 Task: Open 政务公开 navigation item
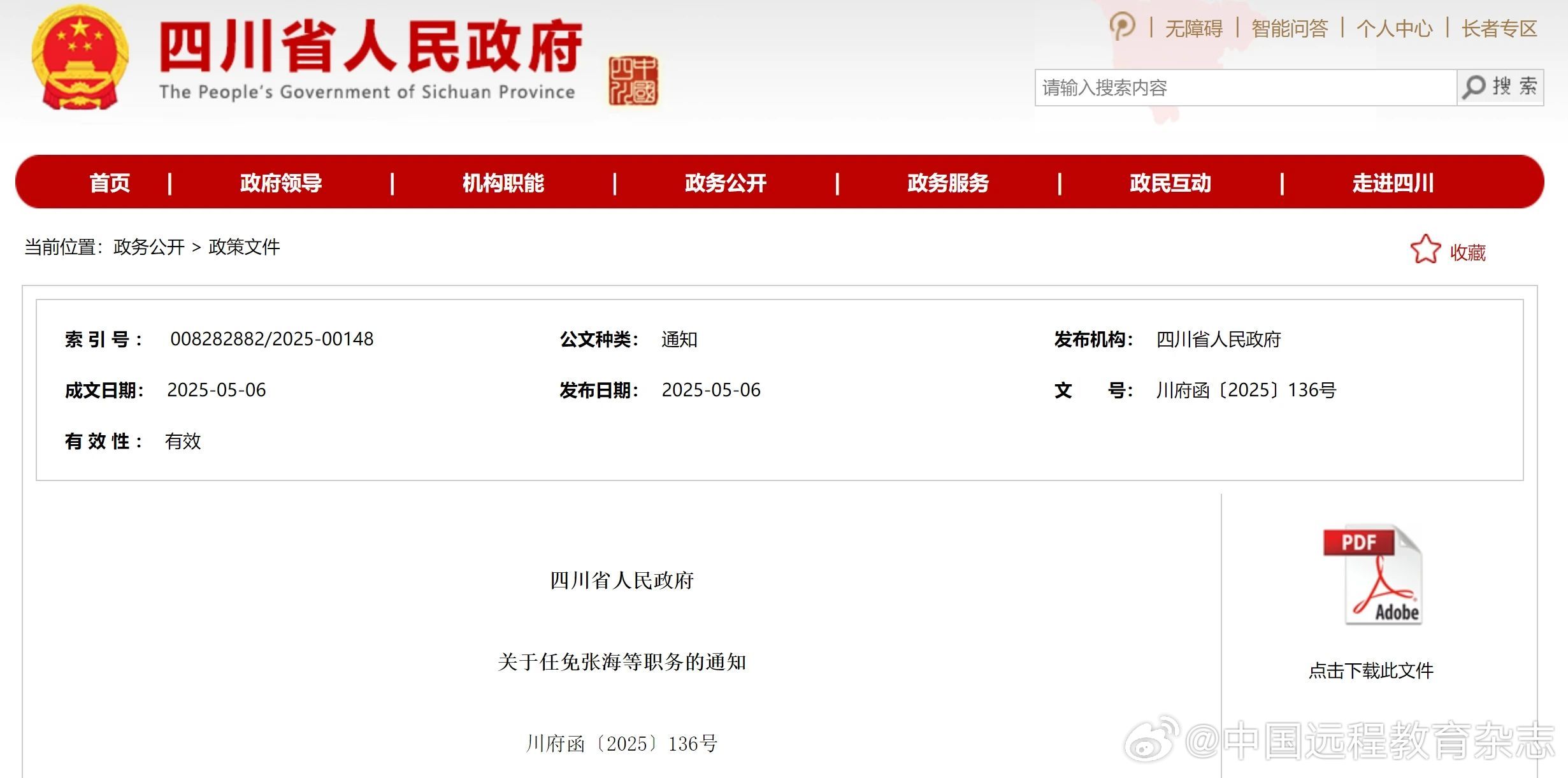point(726,183)
